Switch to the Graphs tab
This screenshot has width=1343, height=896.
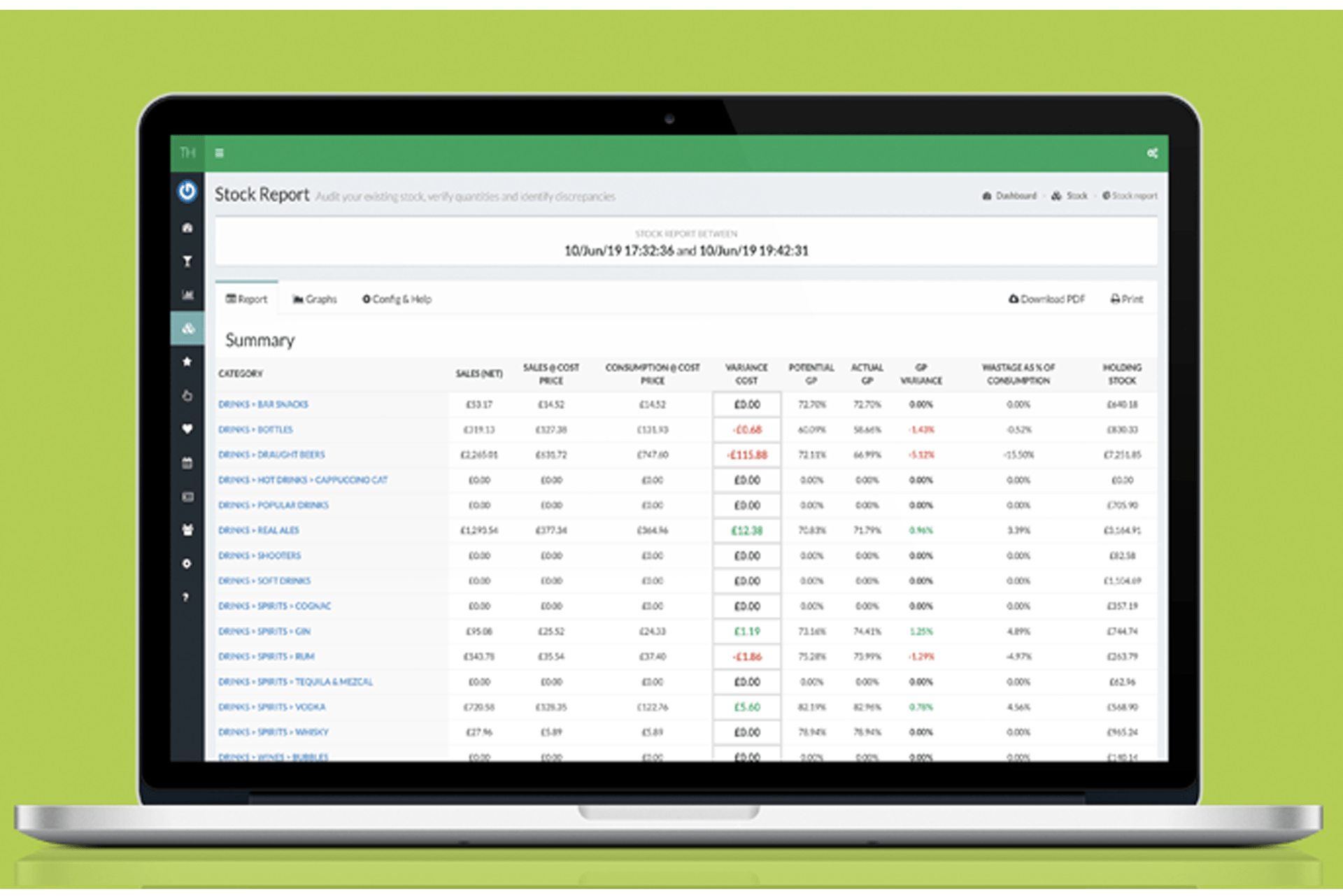[315, 299]
